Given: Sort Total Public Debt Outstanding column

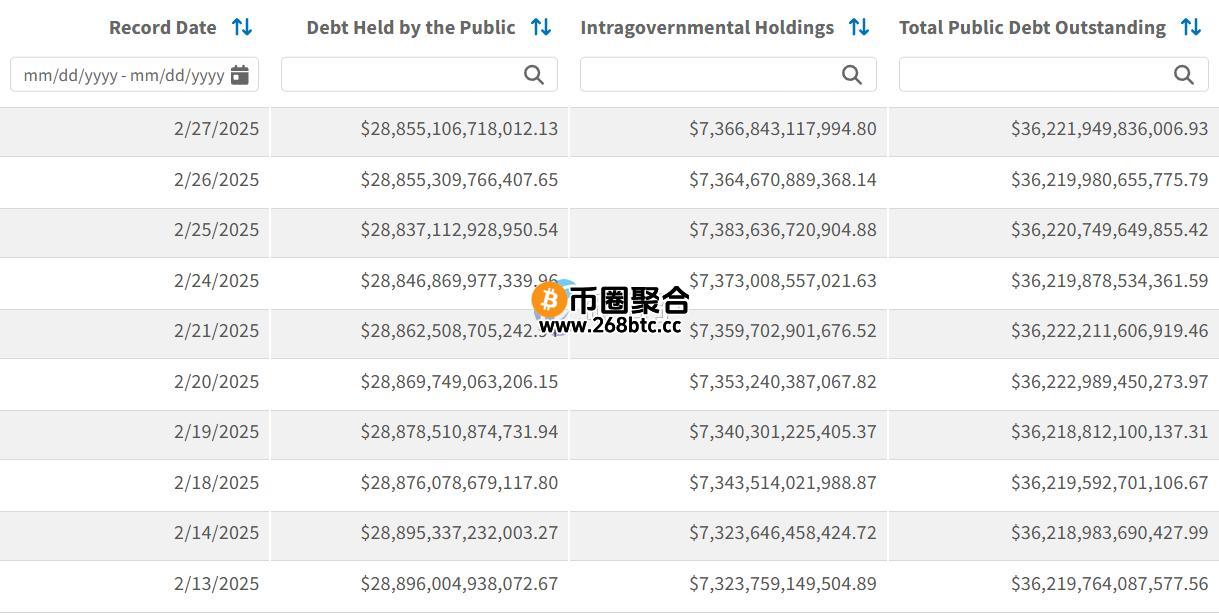Looking at the screenshot, I should [1191, 28].
